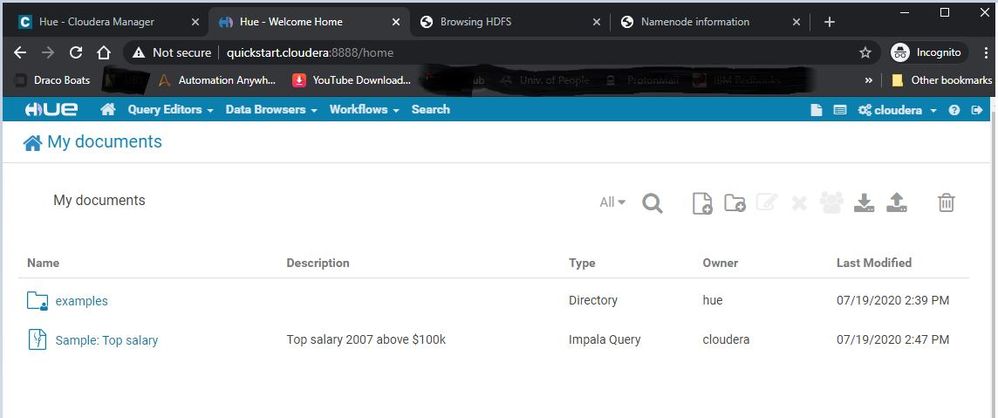Click the upload documents icon
The width and height of the screenshot is (998, 418).
(896, 202)
